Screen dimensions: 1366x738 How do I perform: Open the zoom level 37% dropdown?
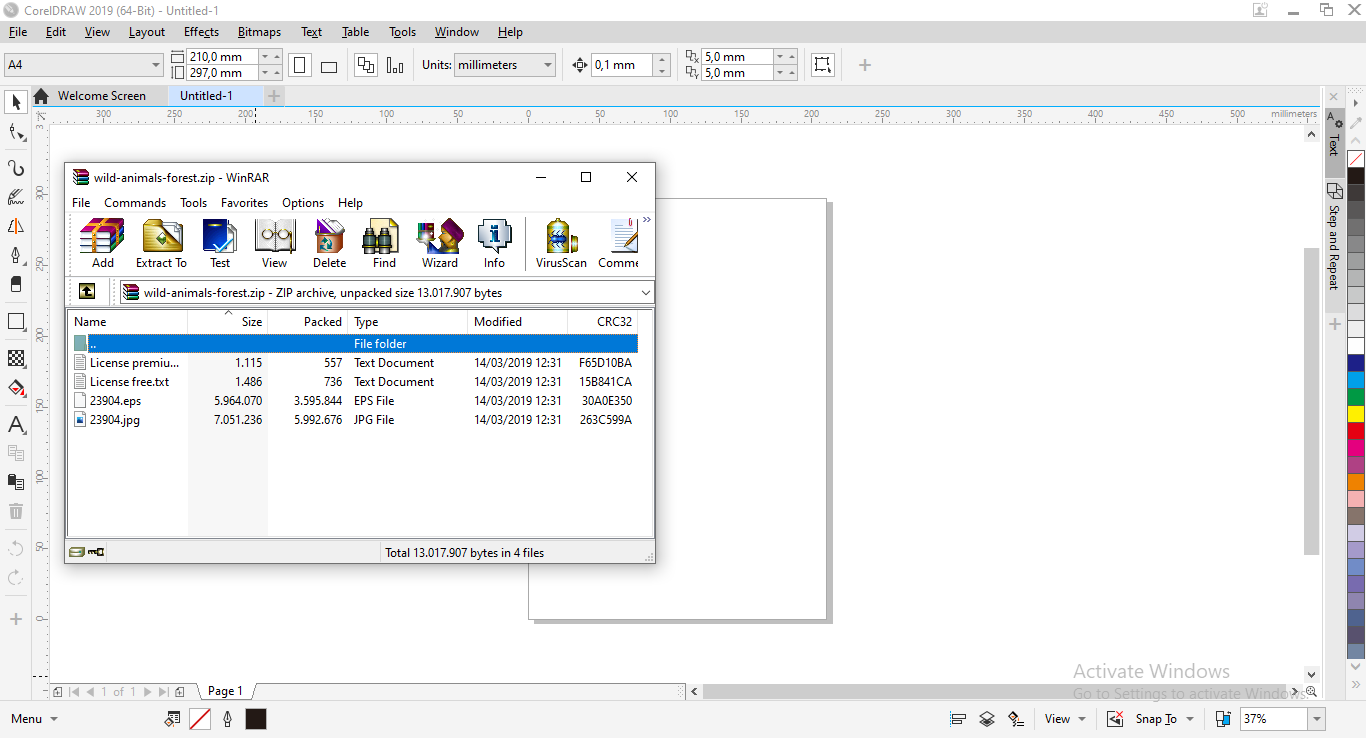coord(1317,719)
